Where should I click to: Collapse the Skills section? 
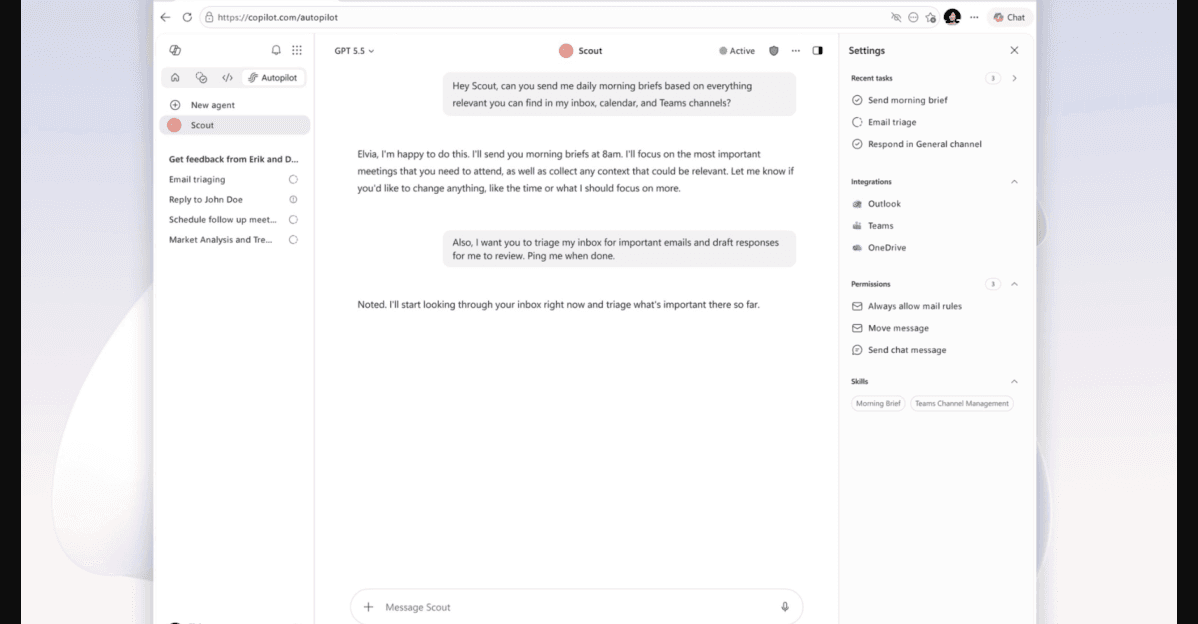[1015, 381]
